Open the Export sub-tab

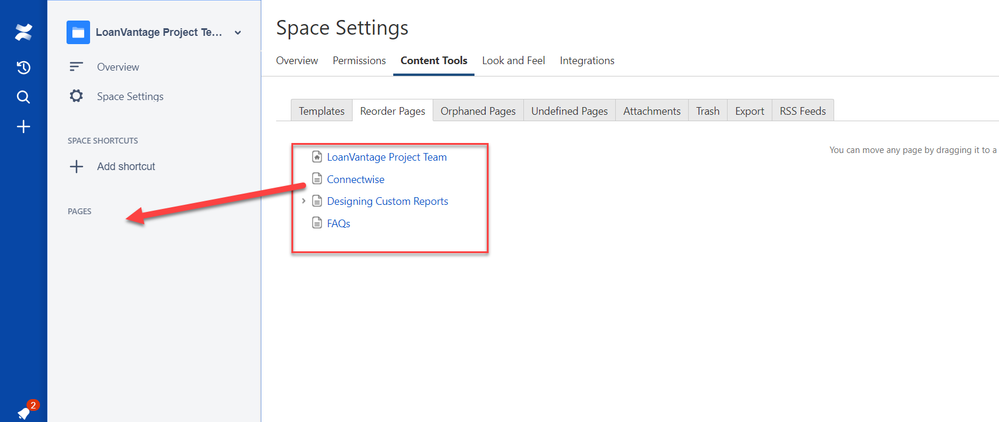pyautogui.click(x=749, y=111)
